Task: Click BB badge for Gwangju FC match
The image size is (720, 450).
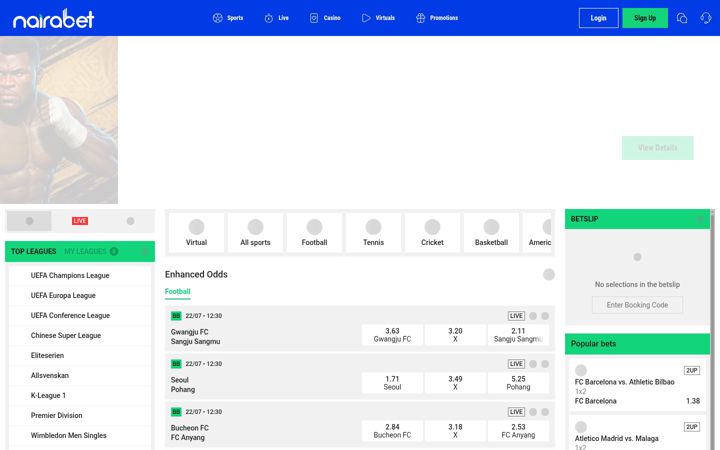Action: click(176, 316)
